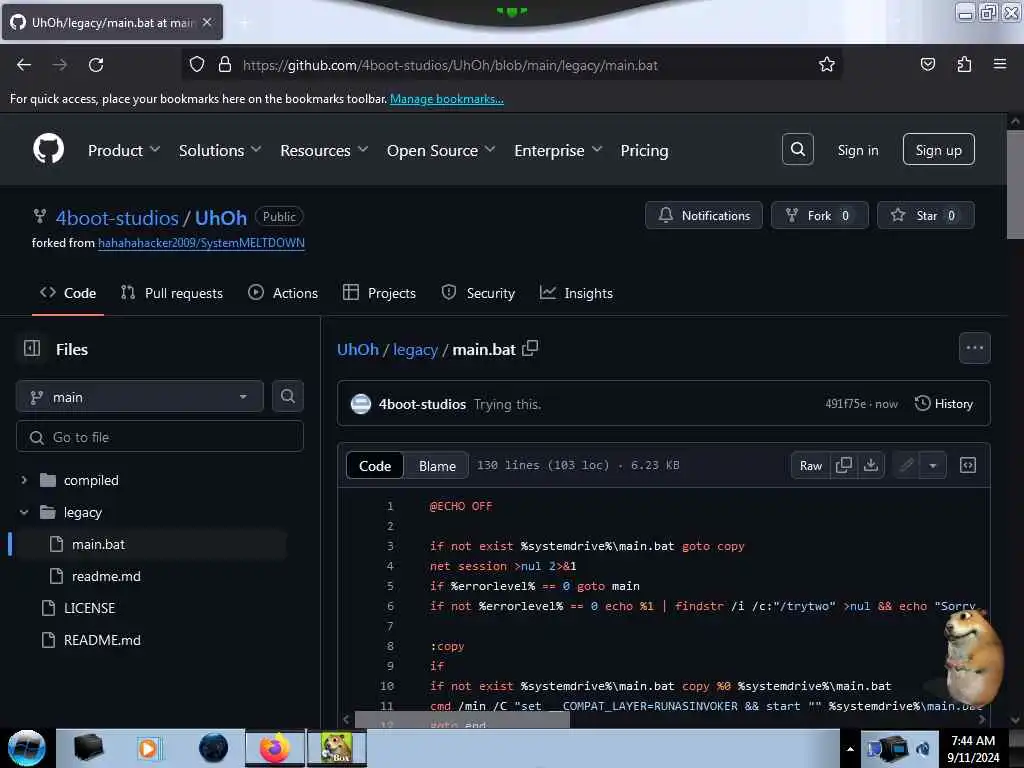Open the Insights tab
The width and height of the screenshot is (1024, 768).
point(576,293)
